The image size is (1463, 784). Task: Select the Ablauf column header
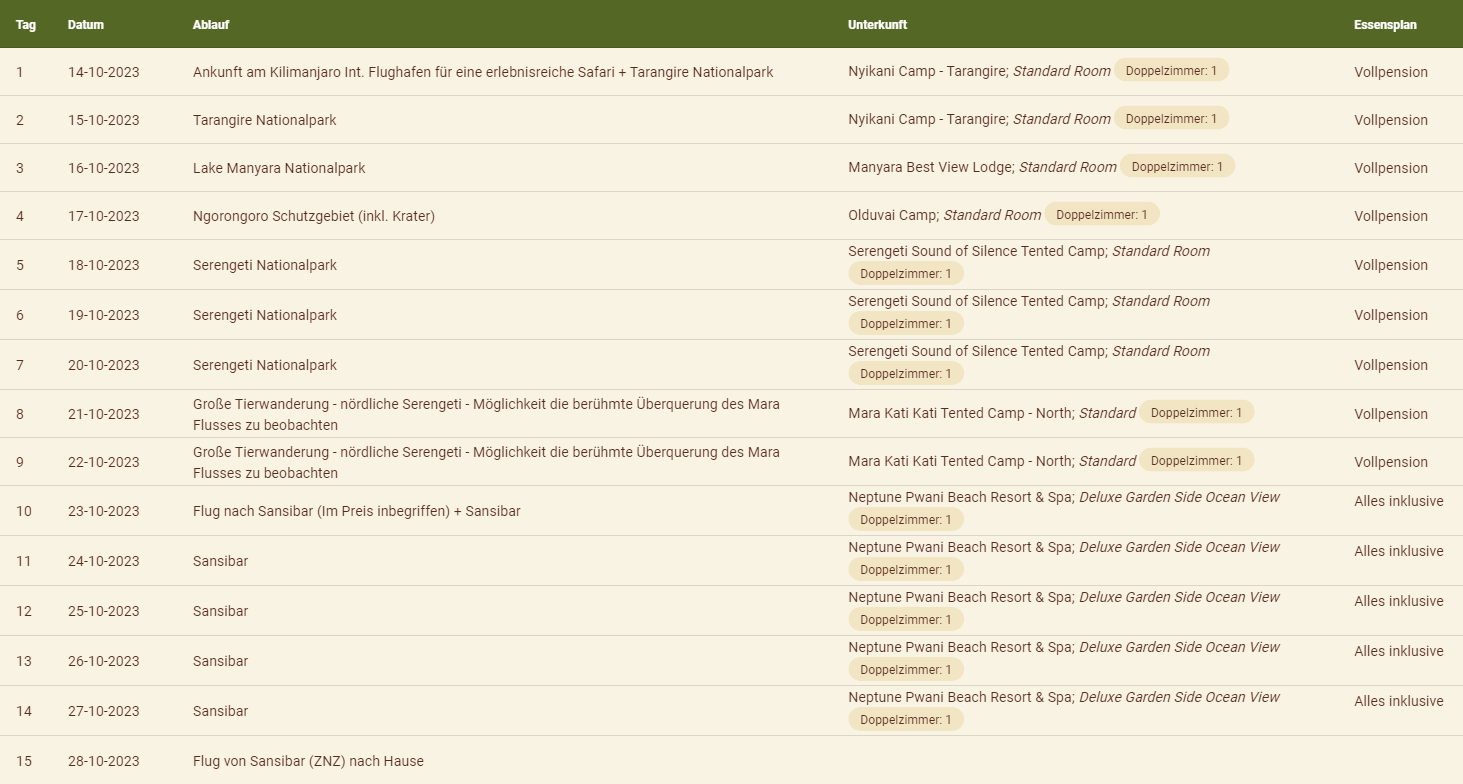point(211,25)
